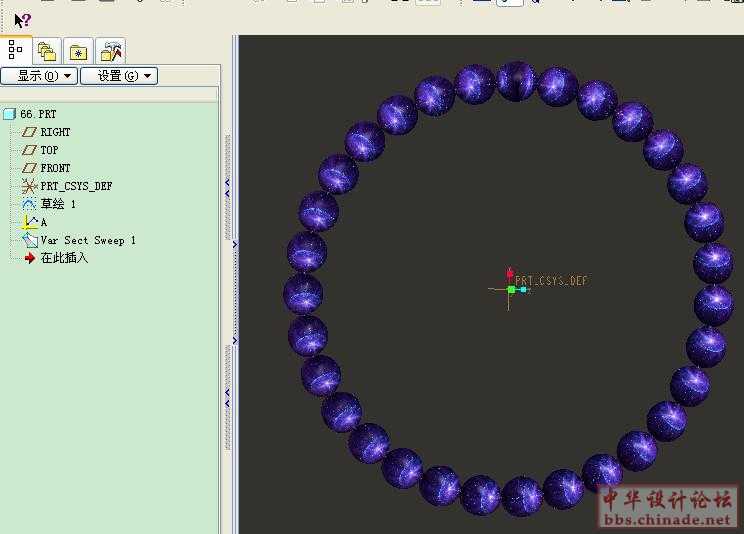Open the 设置 dropdown menu
Viewport: 744px width, 534px height.
pyautogui.click(x=119, y=76)
